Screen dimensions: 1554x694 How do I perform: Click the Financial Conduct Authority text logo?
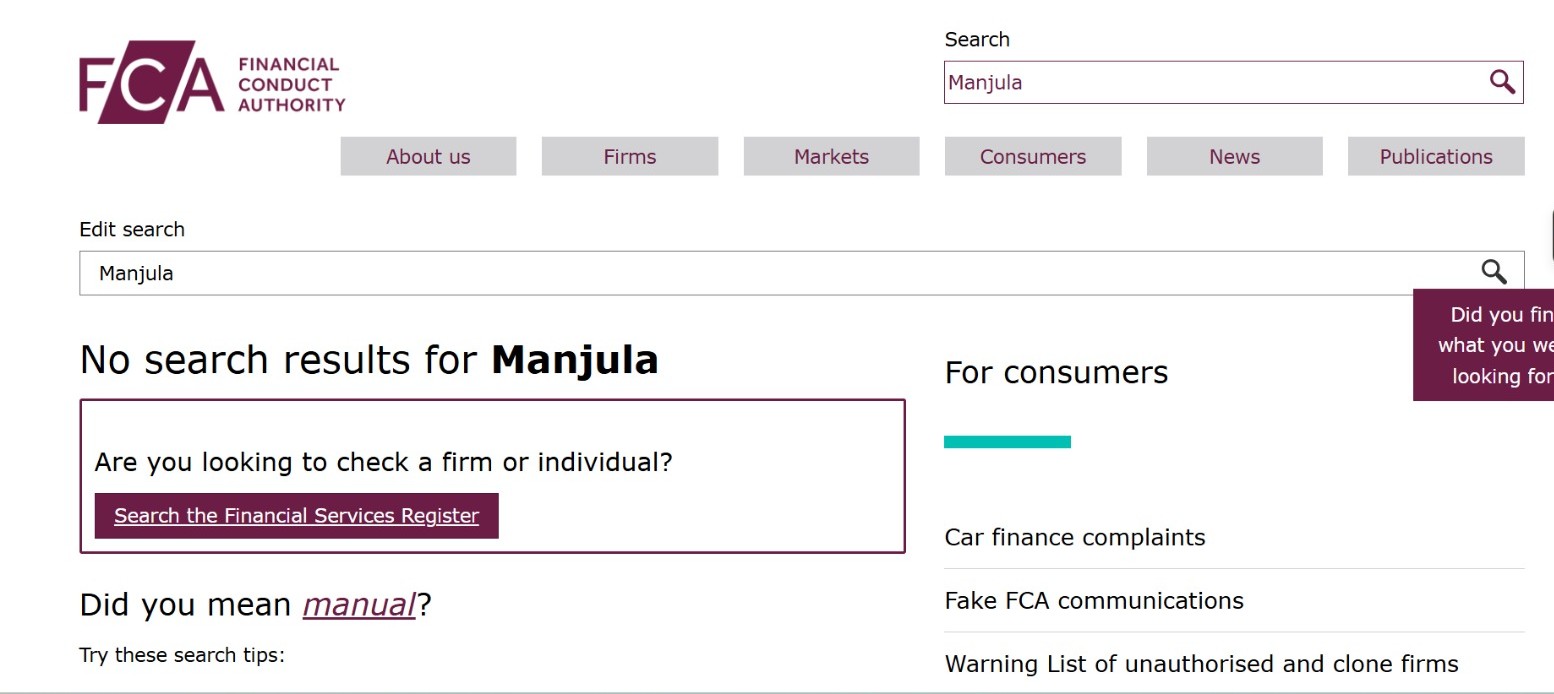(291, 84)
